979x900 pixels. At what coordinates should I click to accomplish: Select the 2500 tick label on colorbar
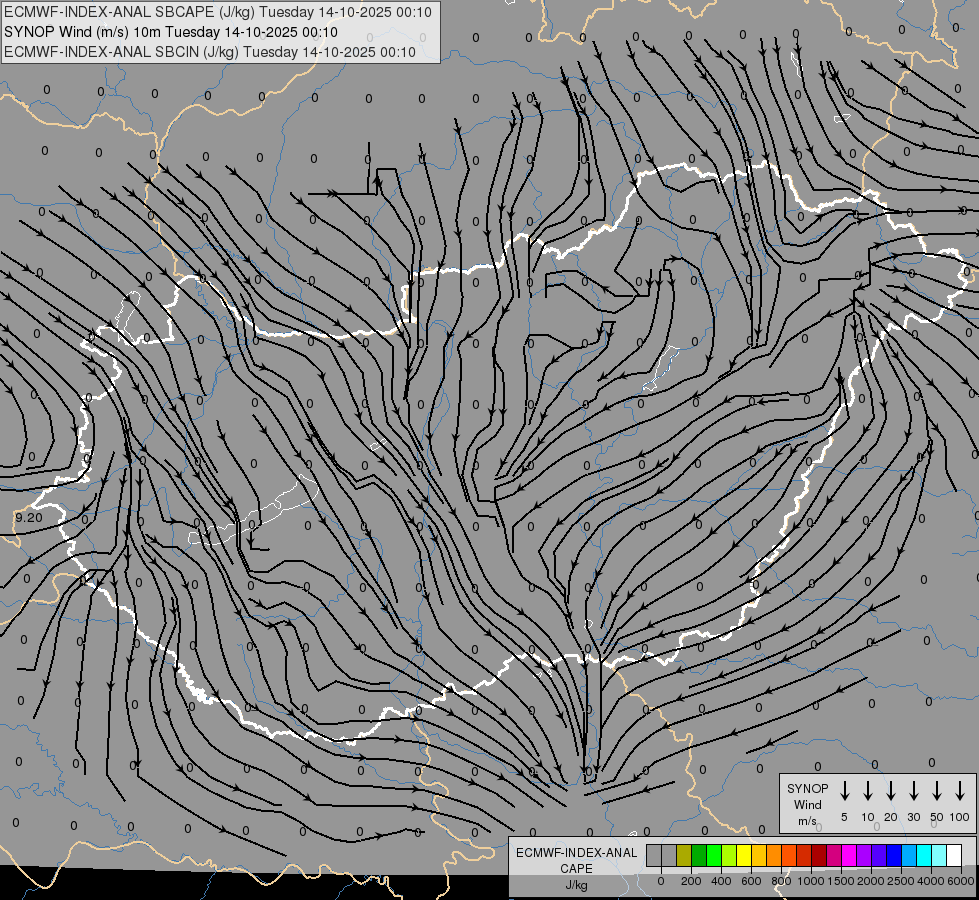[902, 881]
